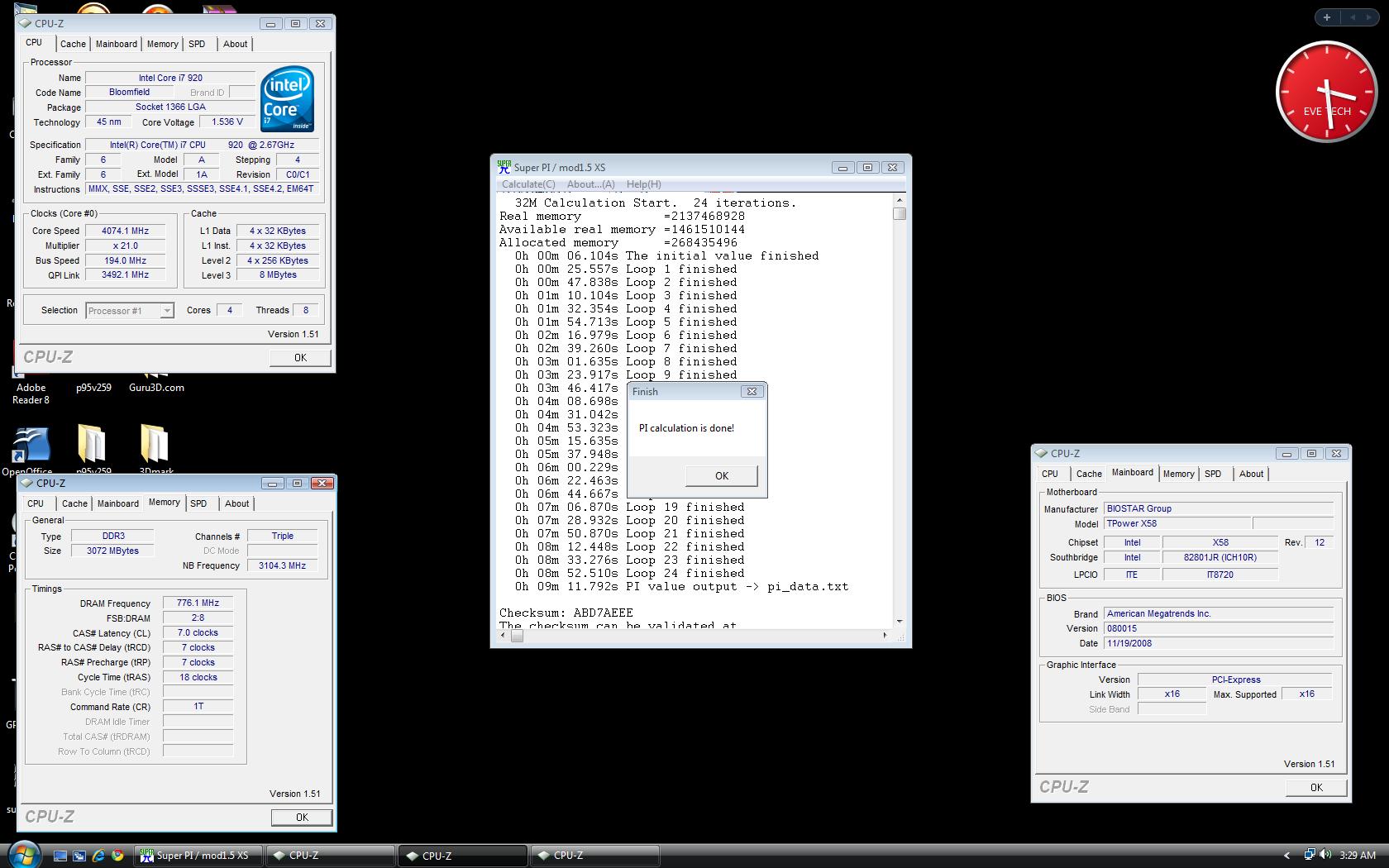Click Super PI vertical scrollbar down arrow
Screen dimensions: 1389x868
pyautogui.click(x=900, y=622)
